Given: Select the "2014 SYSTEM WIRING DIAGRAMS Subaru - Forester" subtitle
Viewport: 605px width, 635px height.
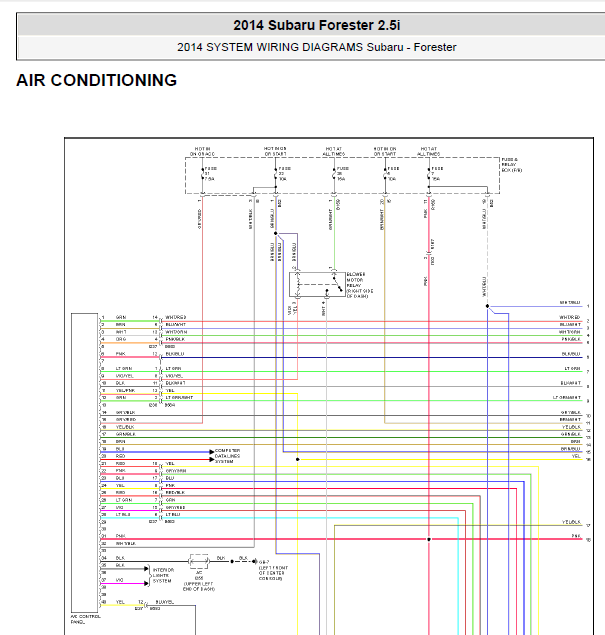Looking at the screenshot, I should tap(316, 47).
